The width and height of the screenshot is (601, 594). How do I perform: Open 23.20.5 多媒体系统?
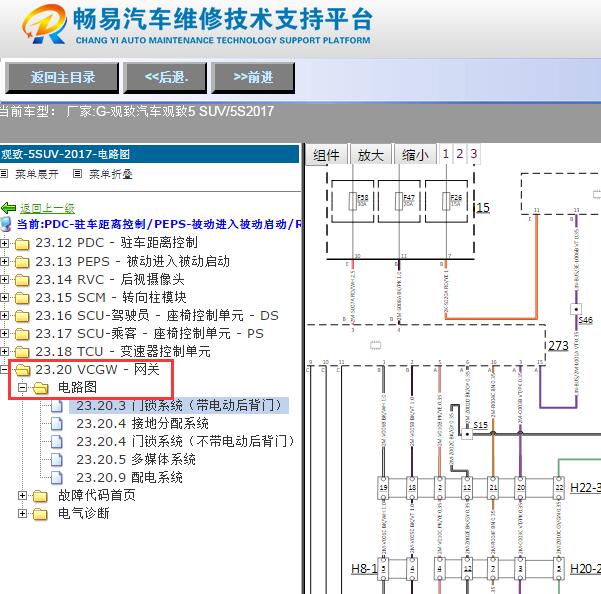tap(136, 459)
